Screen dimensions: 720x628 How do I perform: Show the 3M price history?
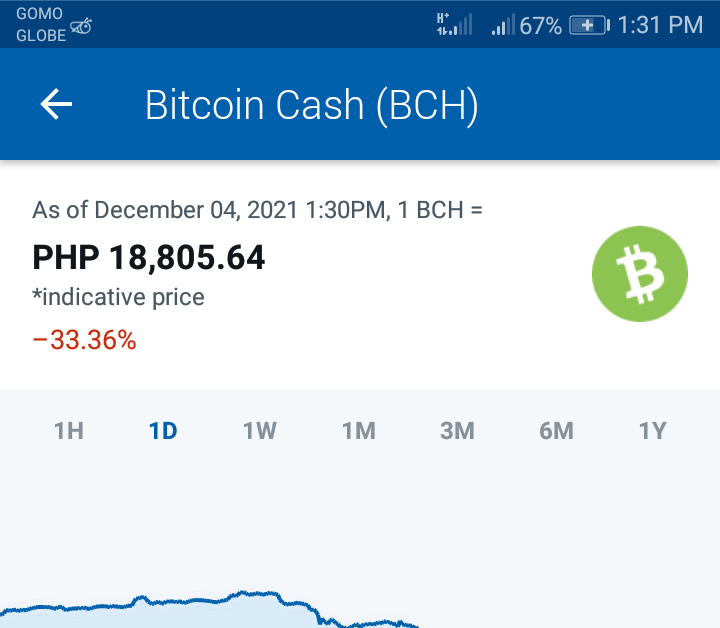pos(457,431)
